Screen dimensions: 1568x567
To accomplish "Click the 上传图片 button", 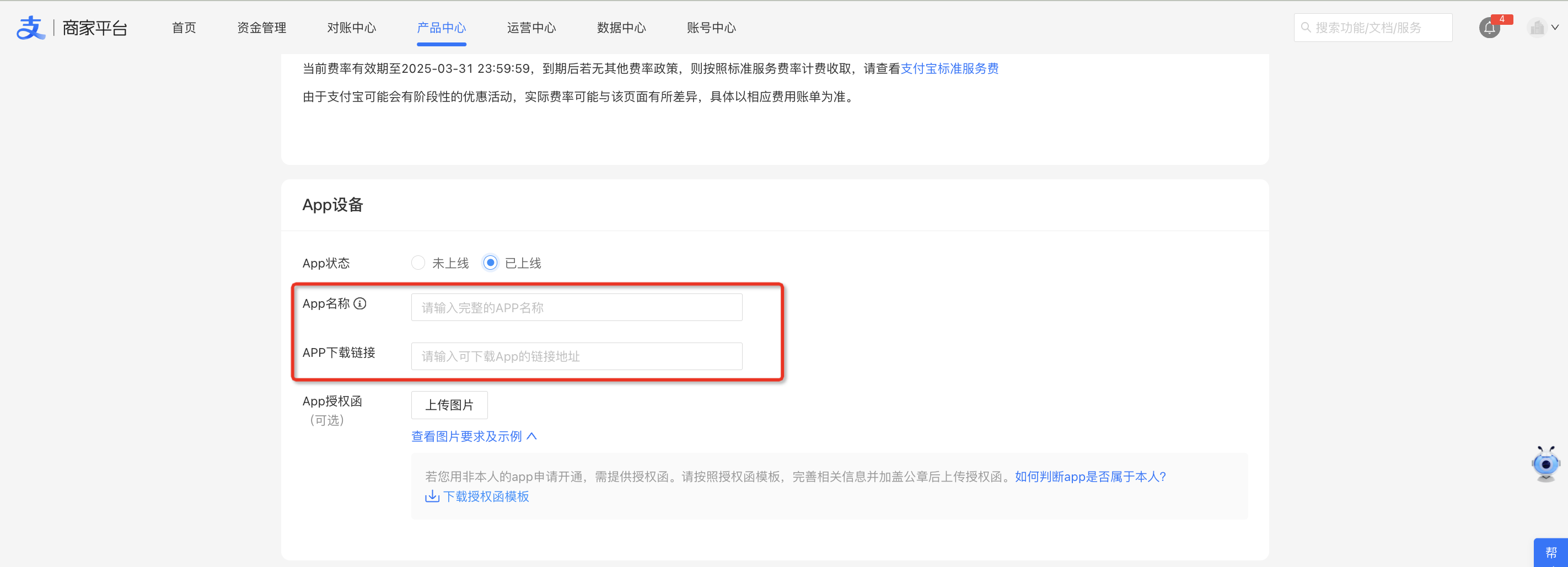I will (x=449, y=405).
